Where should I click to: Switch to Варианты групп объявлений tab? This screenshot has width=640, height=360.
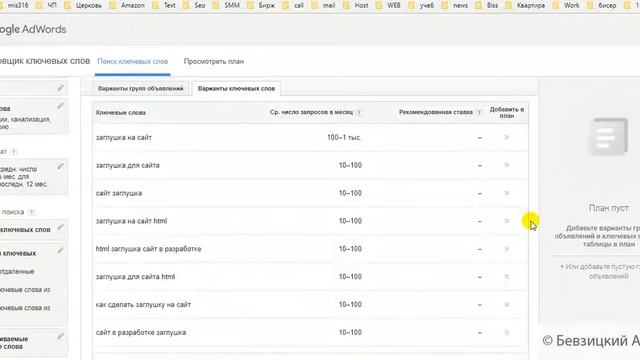pos(140,89)
